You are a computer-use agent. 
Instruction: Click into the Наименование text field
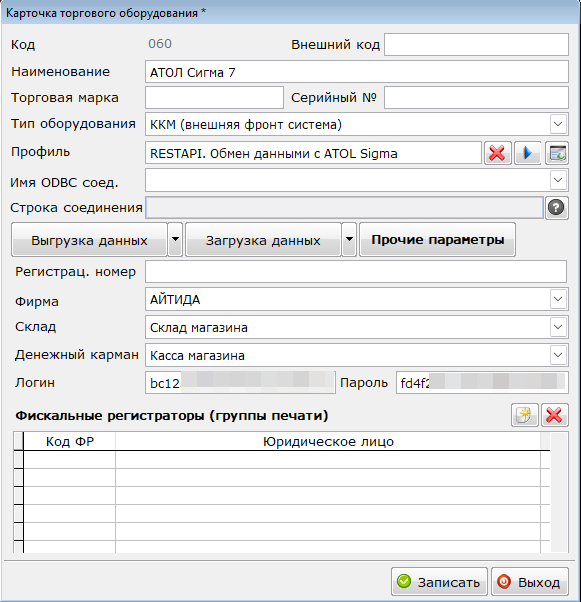click(357, 72)
